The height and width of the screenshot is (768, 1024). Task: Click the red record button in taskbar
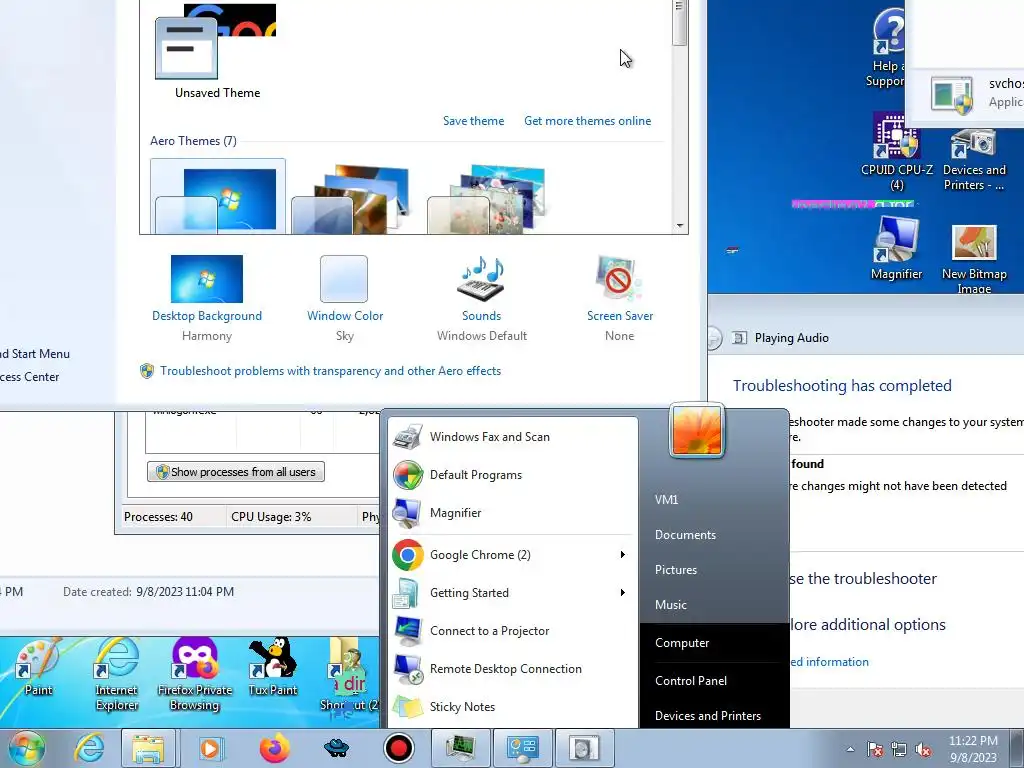point(398,748)
